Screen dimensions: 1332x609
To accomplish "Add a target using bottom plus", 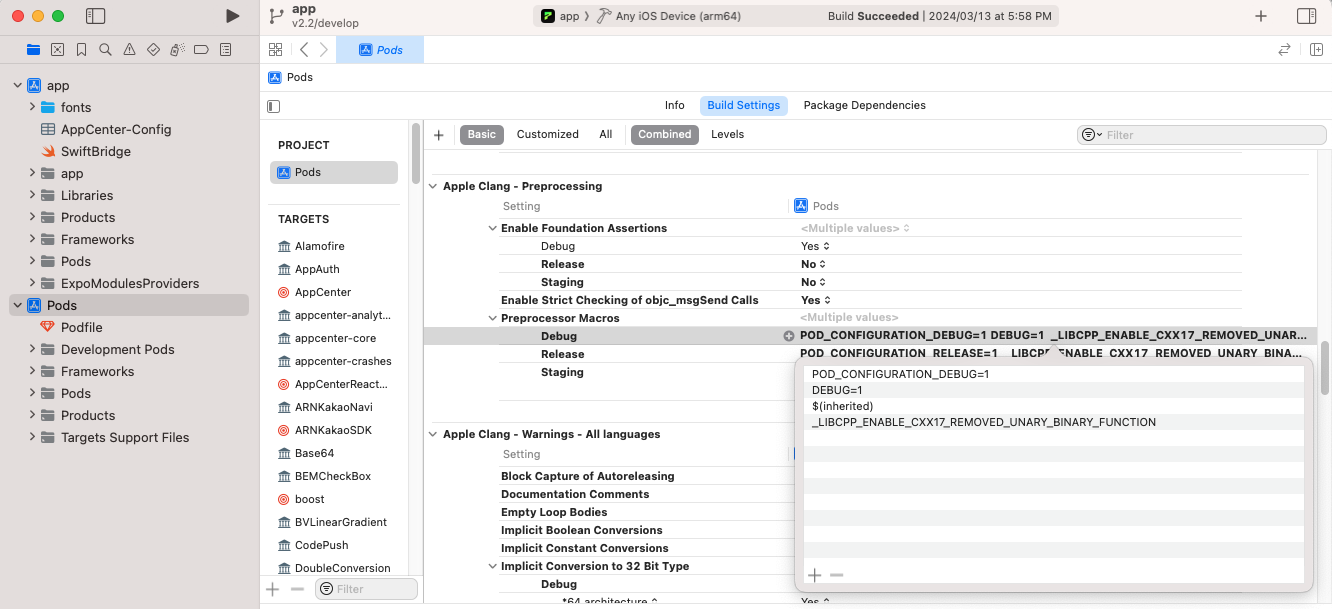I will (273, 589).
